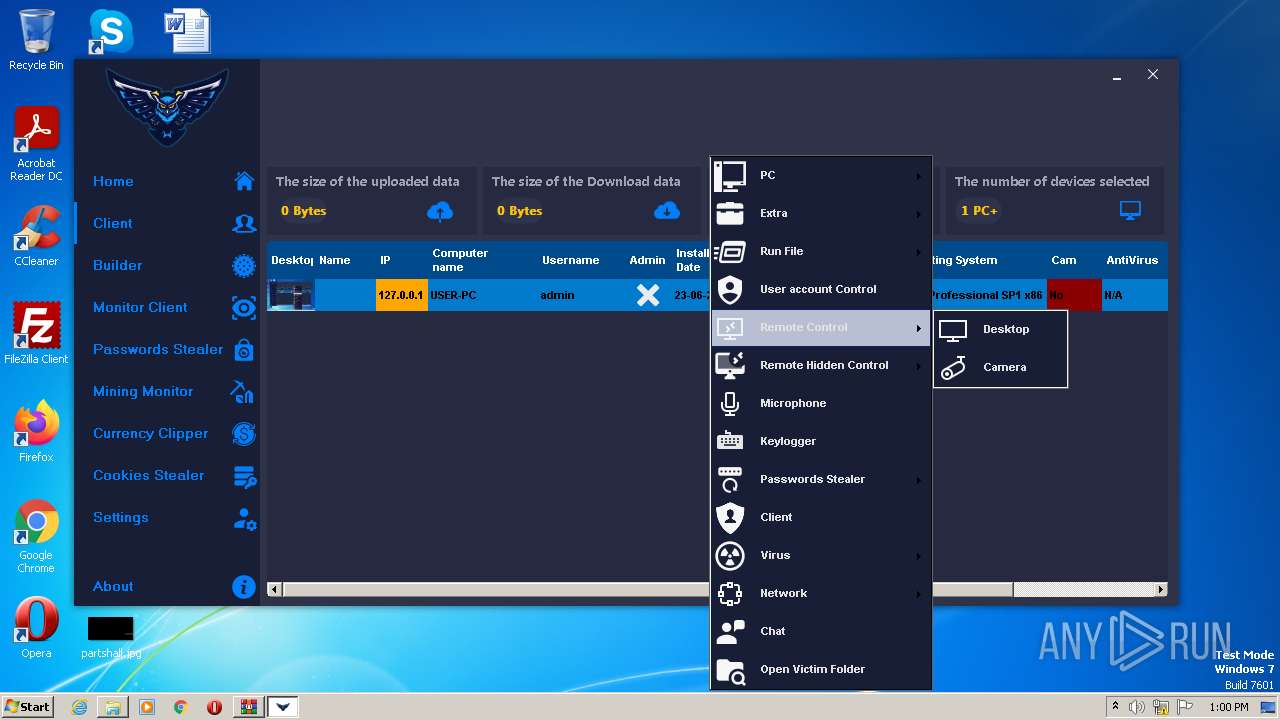Click the User account Control shield icon

pyautogui.click(x=730, y=289)
